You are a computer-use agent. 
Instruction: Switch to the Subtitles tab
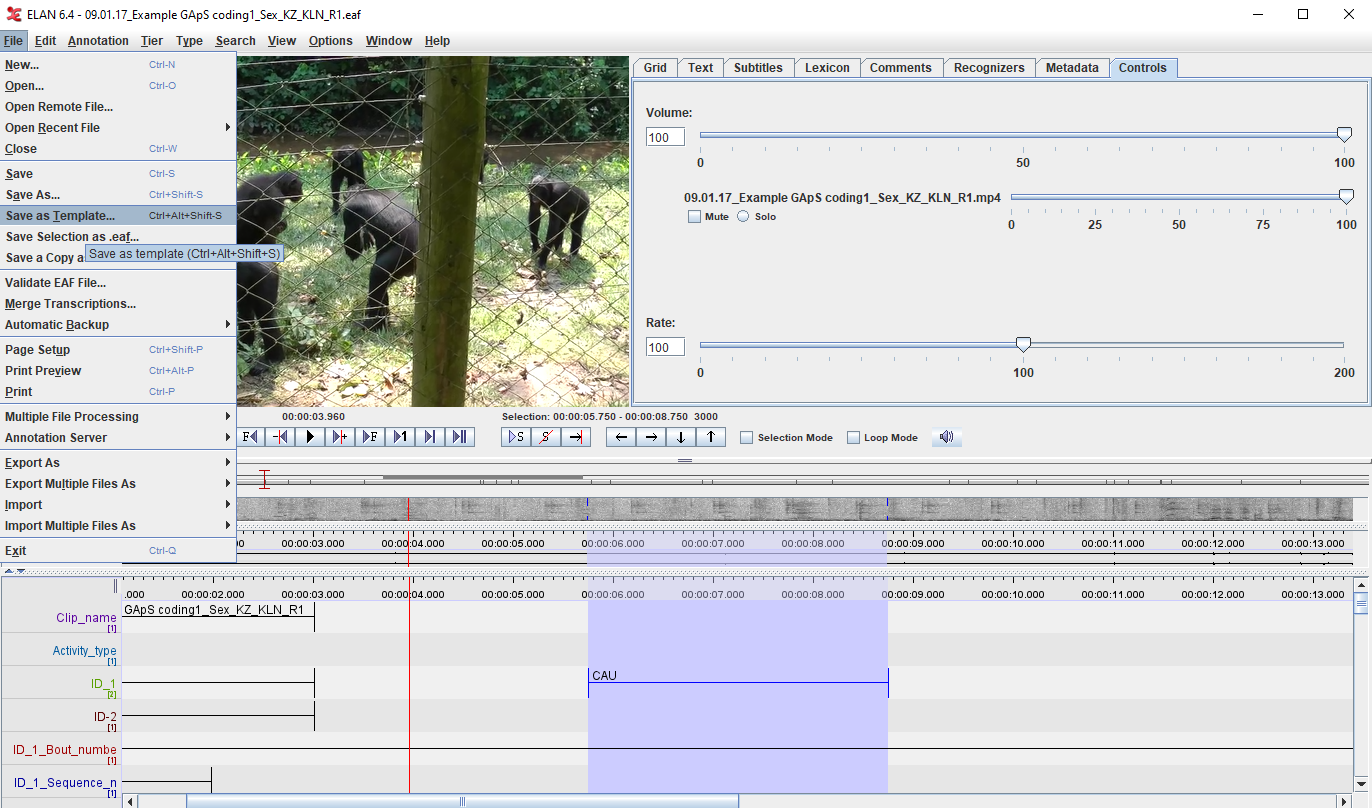click(x=758, y=68)
